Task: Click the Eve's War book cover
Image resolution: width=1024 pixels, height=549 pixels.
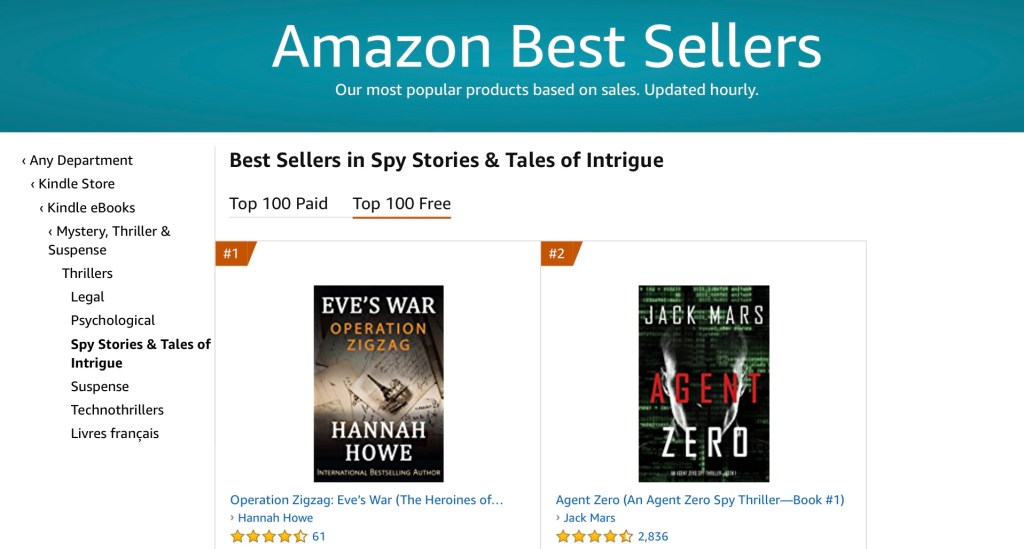Action: 378,383
